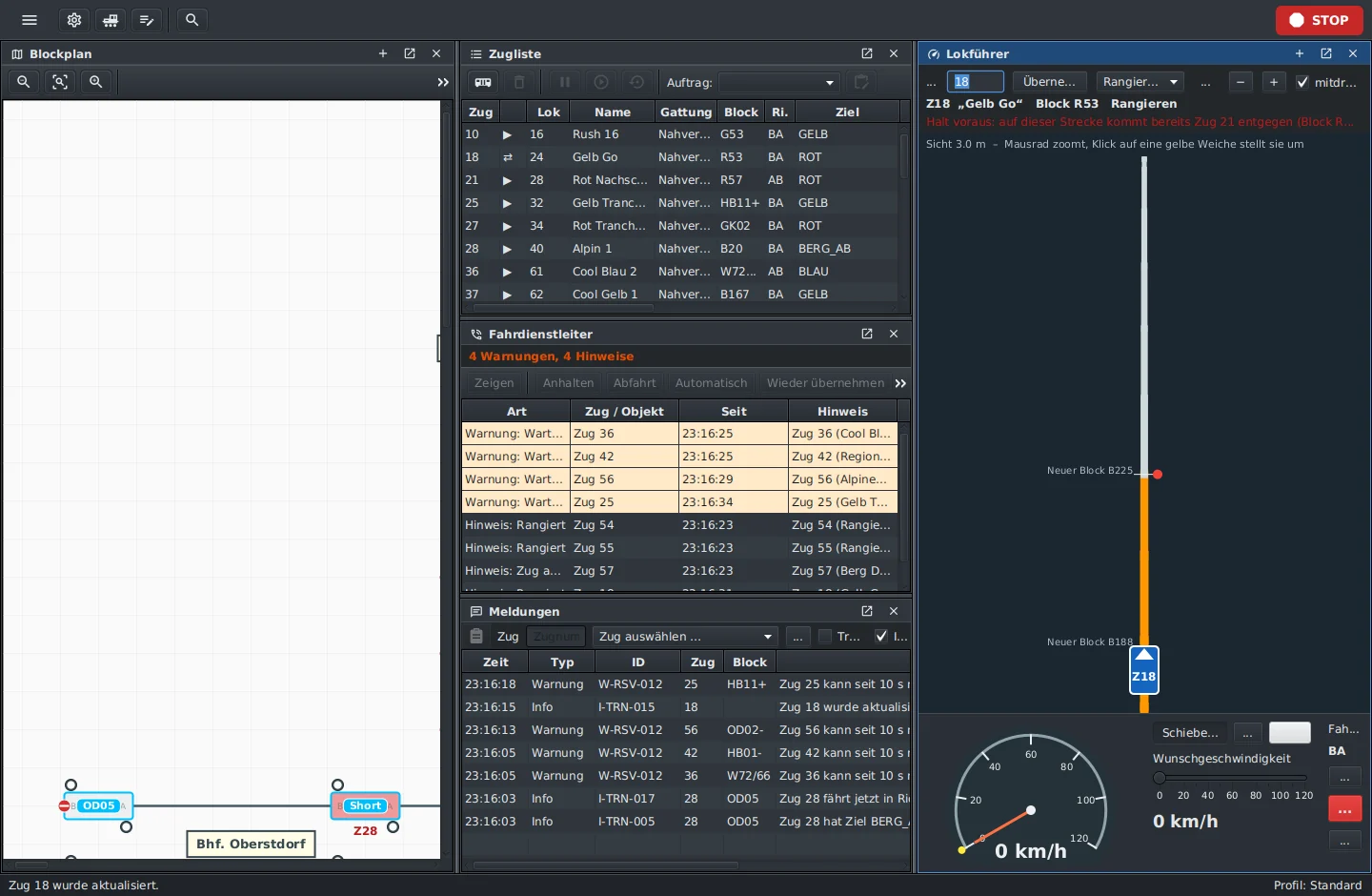
Task: Open the 'Zug auswählen ...' dropdown
Action: 685,637
